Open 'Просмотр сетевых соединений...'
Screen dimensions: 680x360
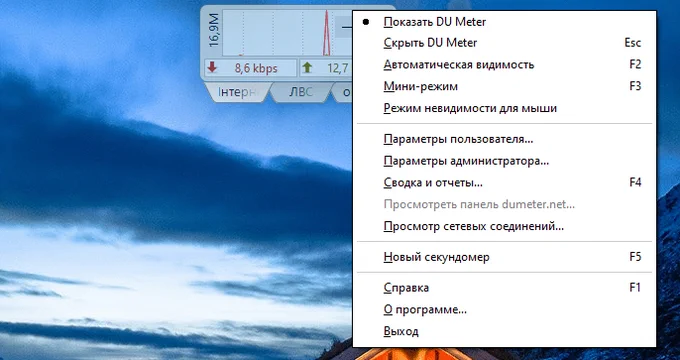[x=504, y=226]
